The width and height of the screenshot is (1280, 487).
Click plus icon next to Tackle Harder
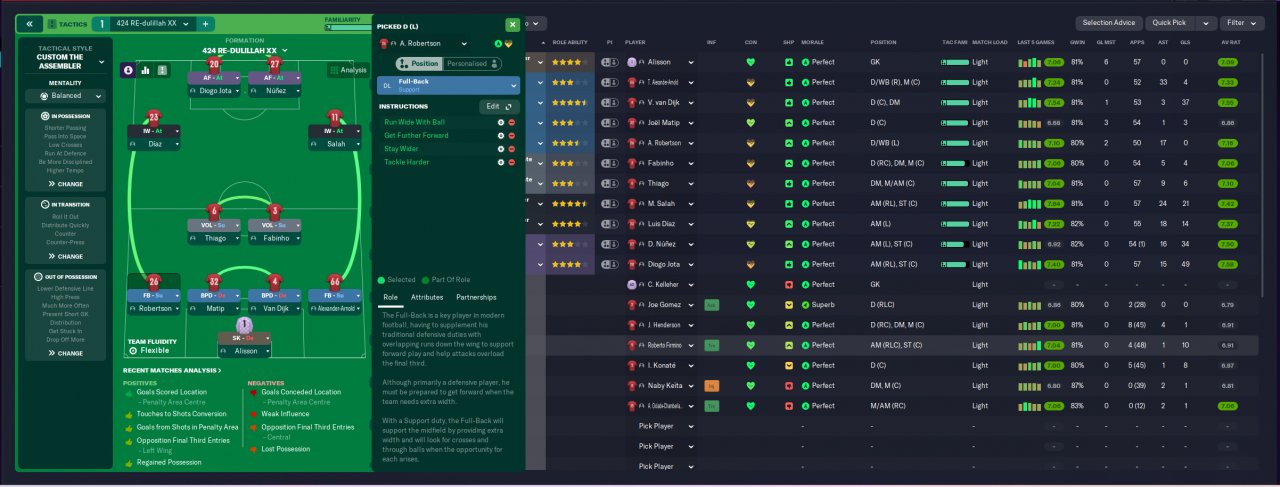click(500, 161)
